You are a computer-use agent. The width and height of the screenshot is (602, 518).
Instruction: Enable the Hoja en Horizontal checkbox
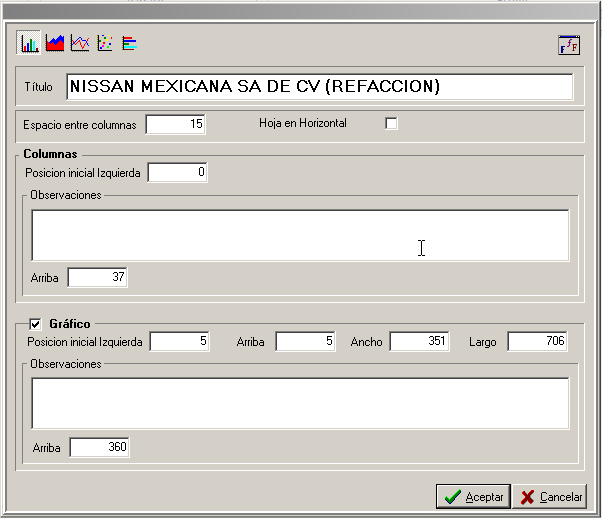click(x=391, y=124)
